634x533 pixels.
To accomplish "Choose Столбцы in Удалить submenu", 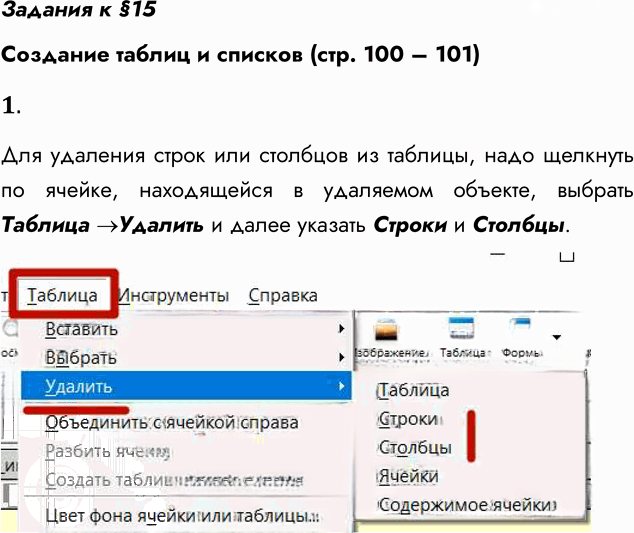I will point(415,447).
